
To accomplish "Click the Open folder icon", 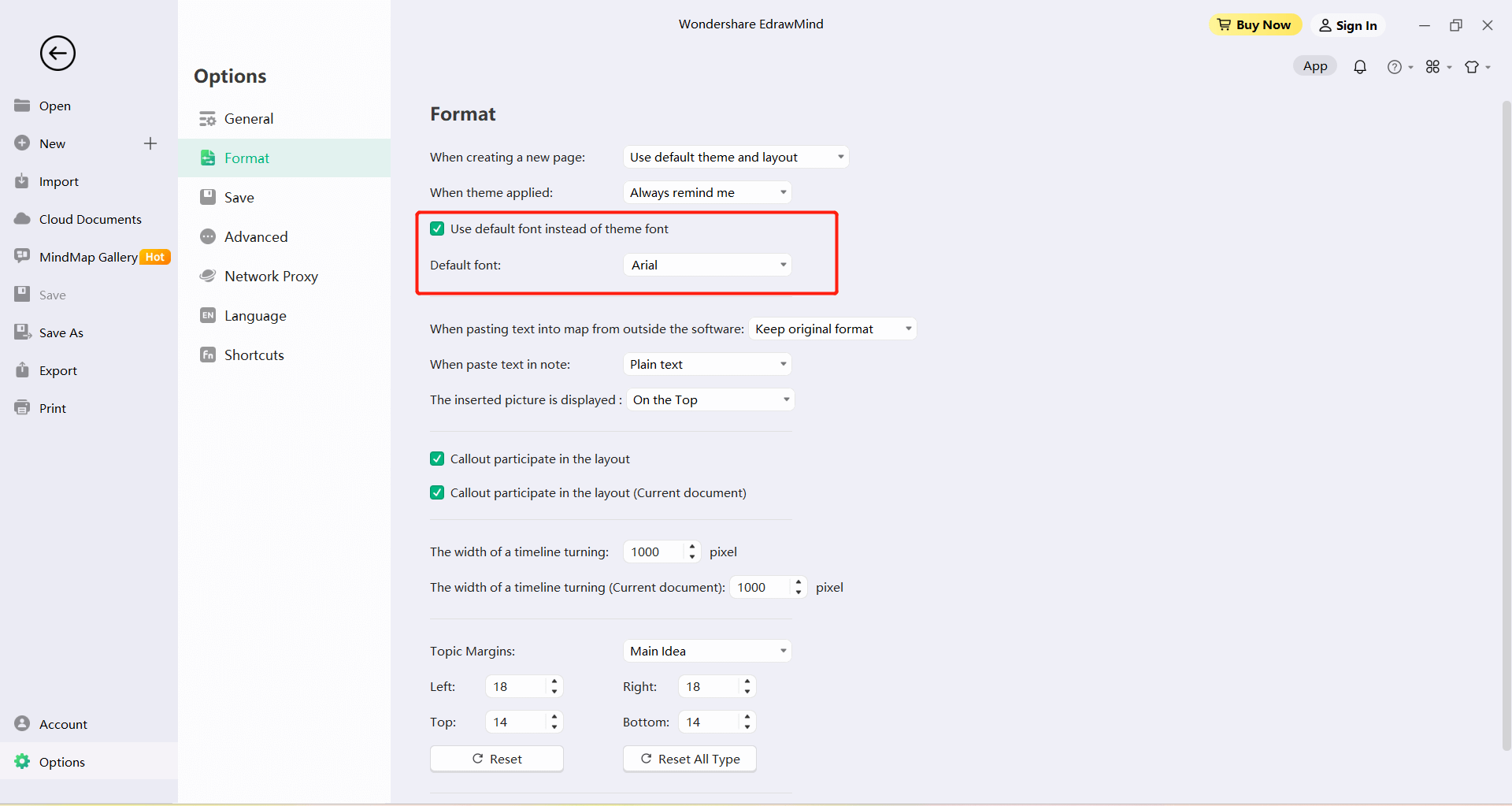I will [22, 106].
